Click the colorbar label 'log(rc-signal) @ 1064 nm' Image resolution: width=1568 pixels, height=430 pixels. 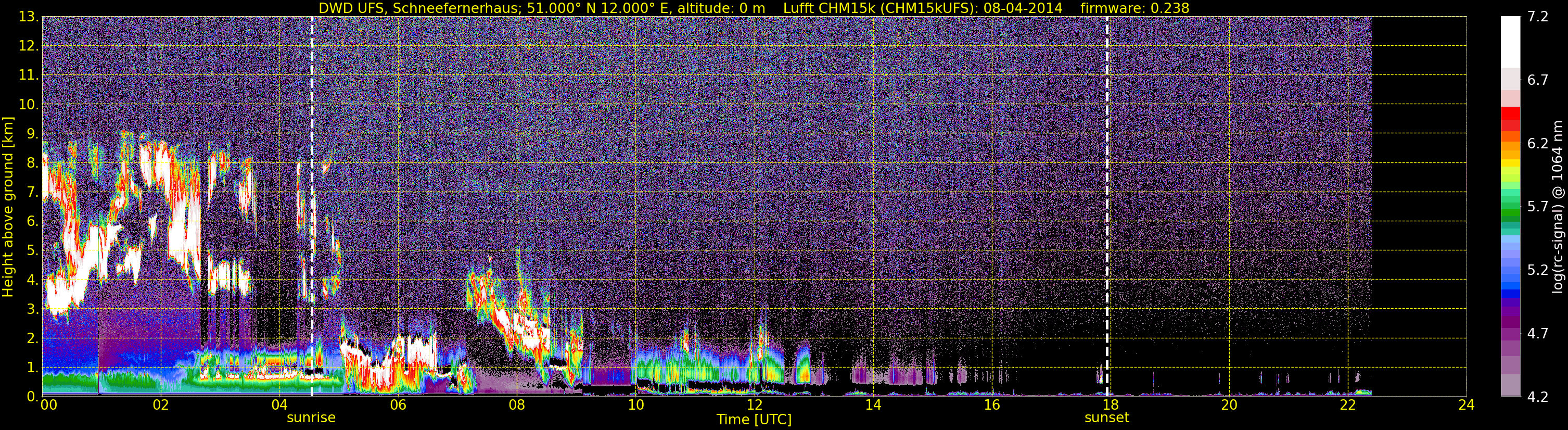(1558, 207)
